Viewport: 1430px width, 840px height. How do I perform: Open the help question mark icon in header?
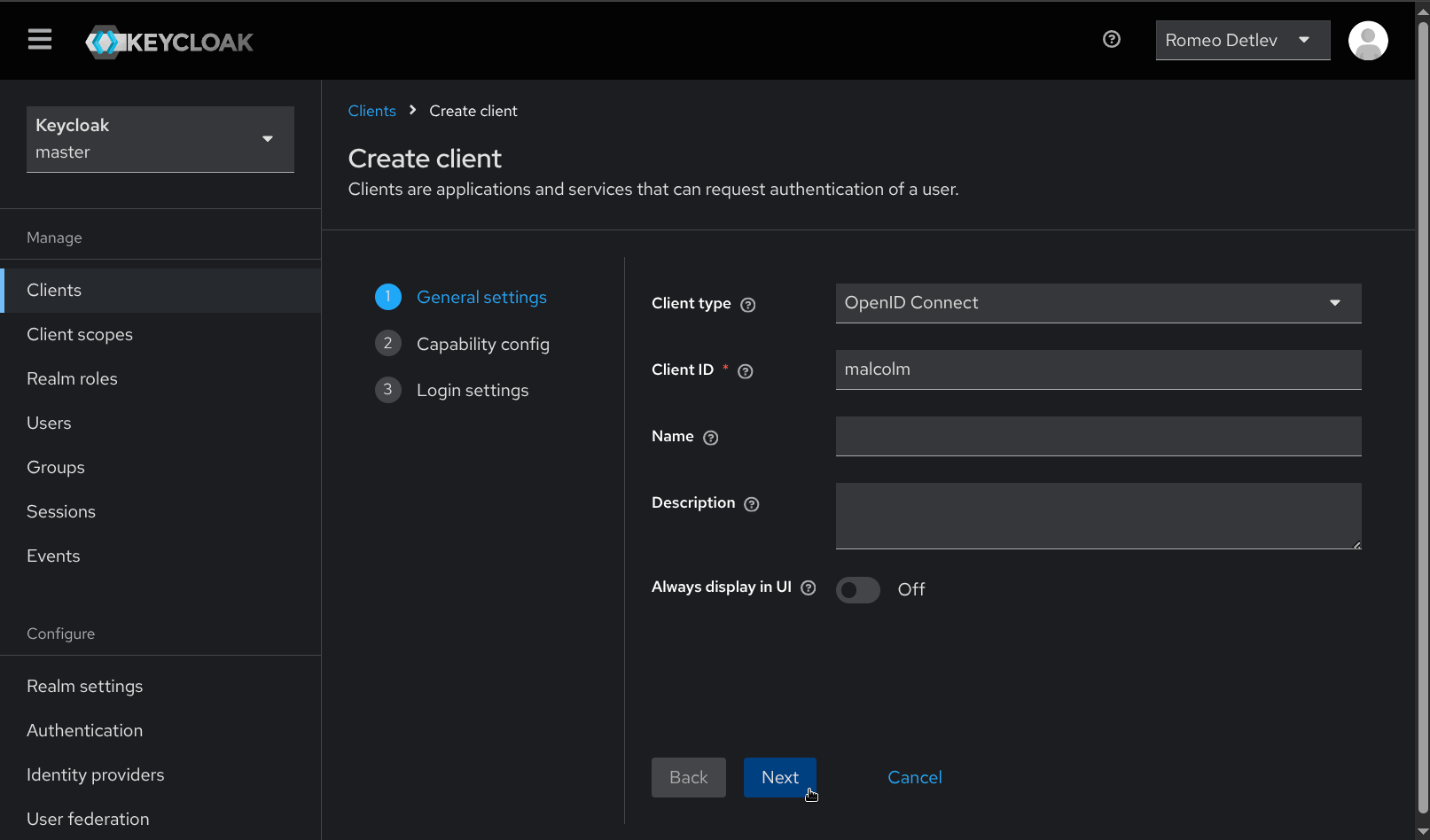(x=1112, y=39)
